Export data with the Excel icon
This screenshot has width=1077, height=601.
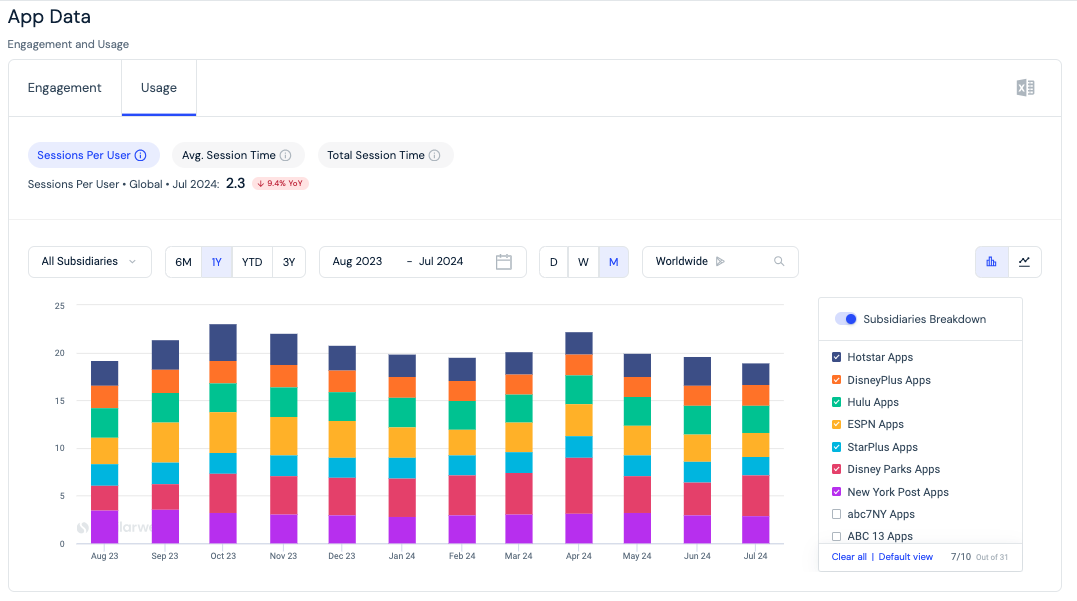coord(1025,88)
